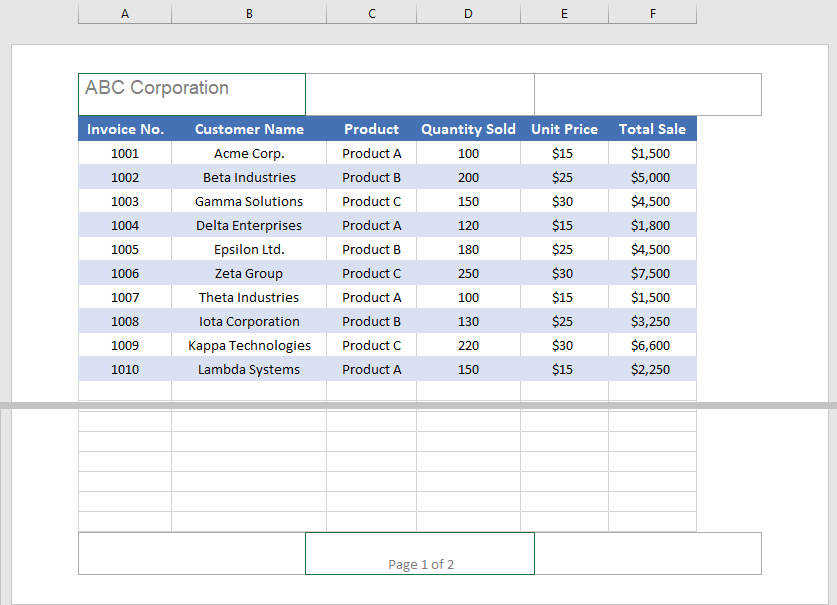Select column A header

(x=125, y=14)
